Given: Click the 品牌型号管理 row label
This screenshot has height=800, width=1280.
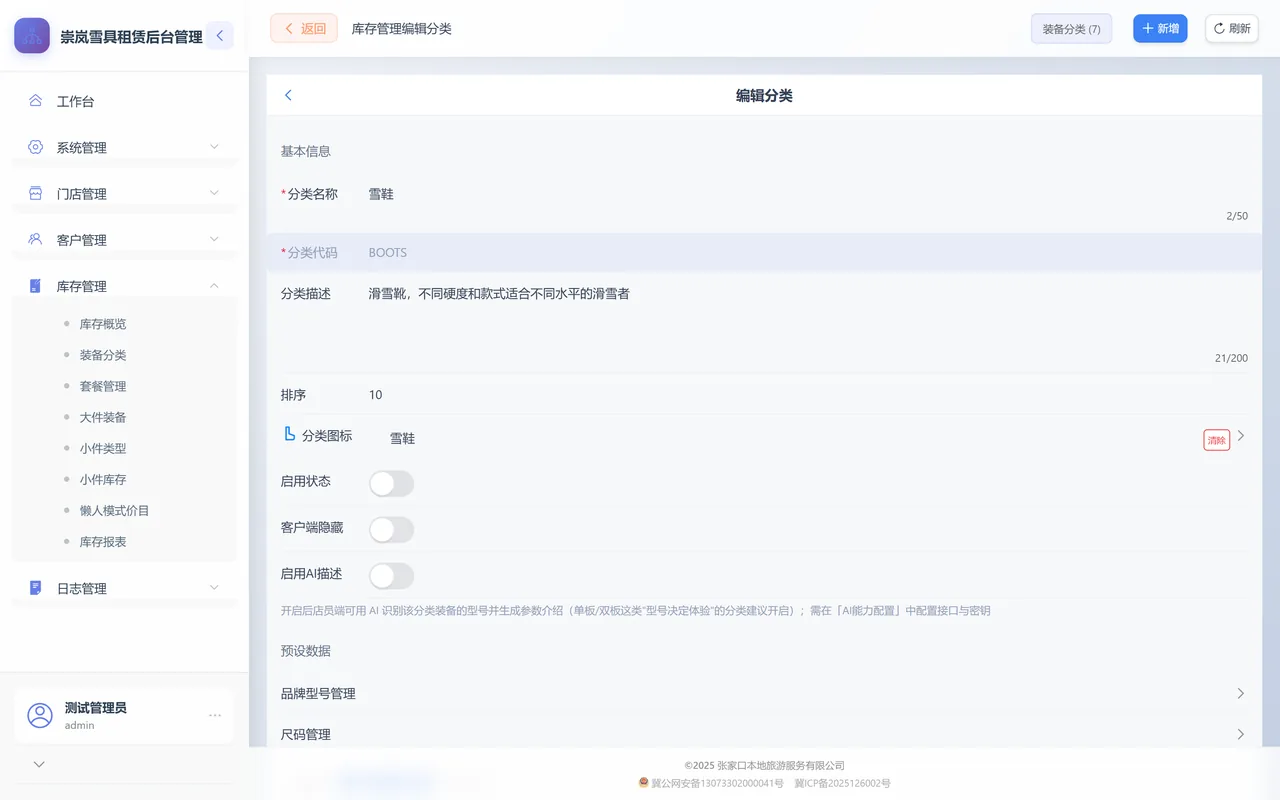Looking at the screenshot, I should point(318,693).
